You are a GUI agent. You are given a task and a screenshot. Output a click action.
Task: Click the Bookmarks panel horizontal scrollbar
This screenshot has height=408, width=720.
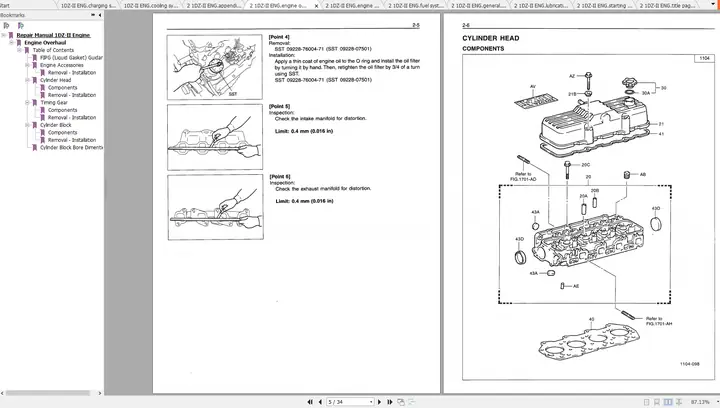(48, 393)
